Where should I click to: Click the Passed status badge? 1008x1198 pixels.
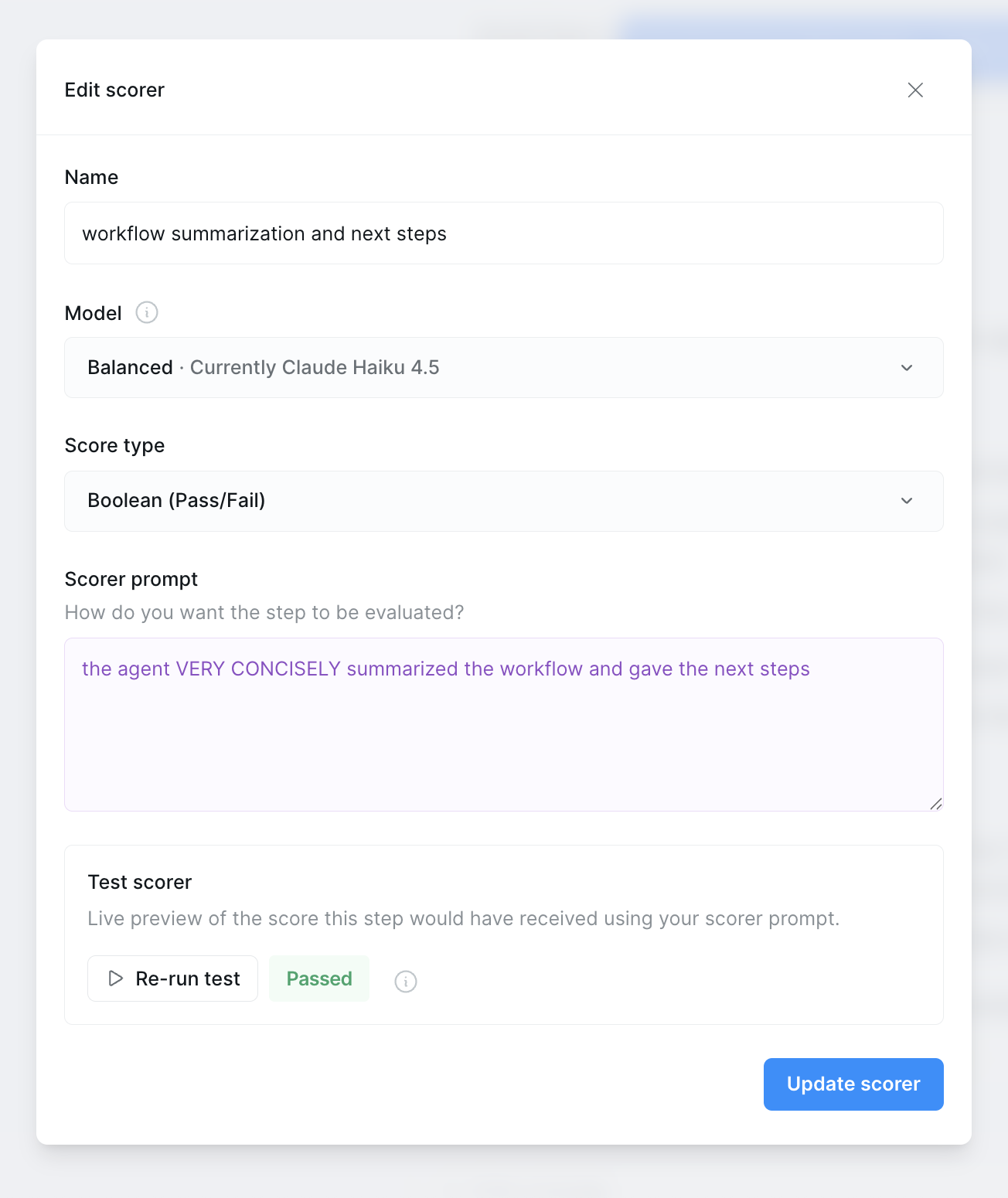click(x=318, y=978)
